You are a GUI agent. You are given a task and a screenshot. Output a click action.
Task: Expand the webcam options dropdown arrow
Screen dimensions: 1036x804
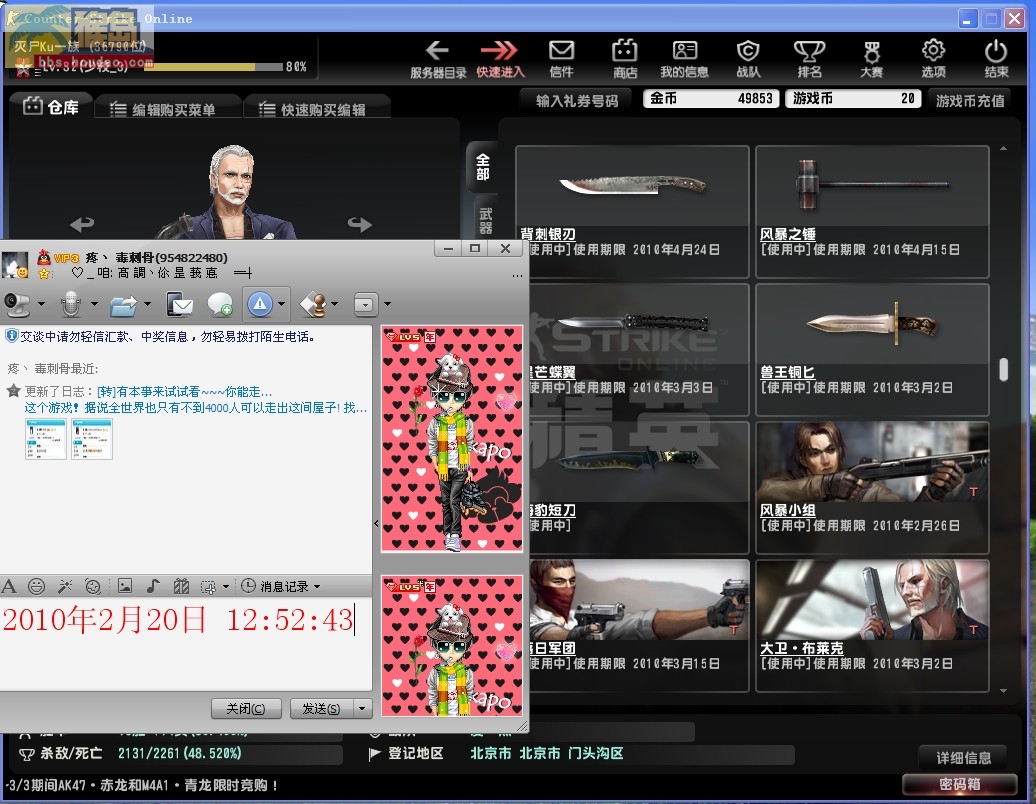click(x=42, y=304)
